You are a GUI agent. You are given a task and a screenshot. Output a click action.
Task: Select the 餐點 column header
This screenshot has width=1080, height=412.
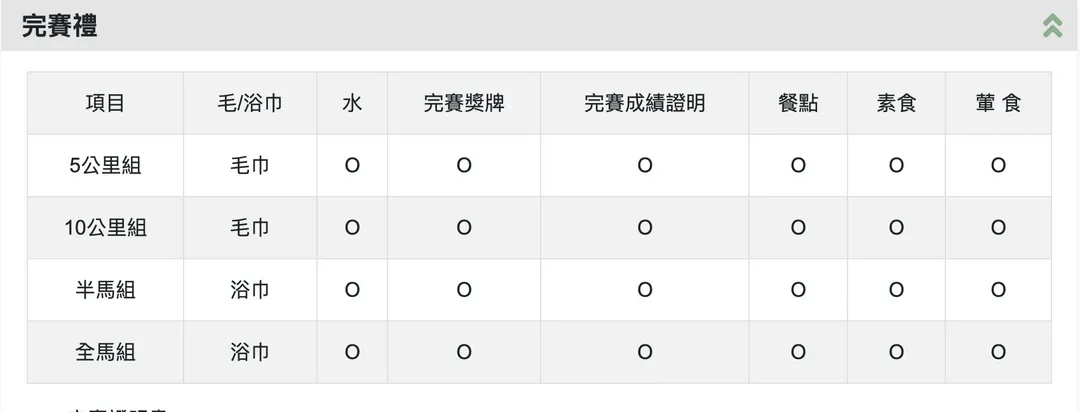(x=798, y=103)
